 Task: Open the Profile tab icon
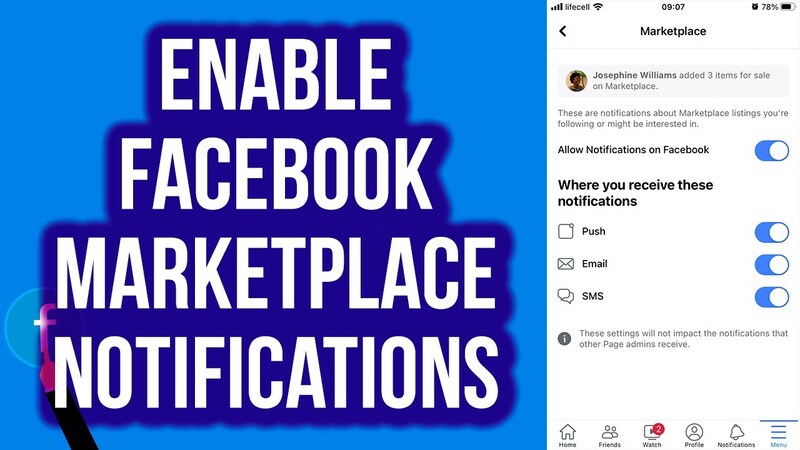694,433
